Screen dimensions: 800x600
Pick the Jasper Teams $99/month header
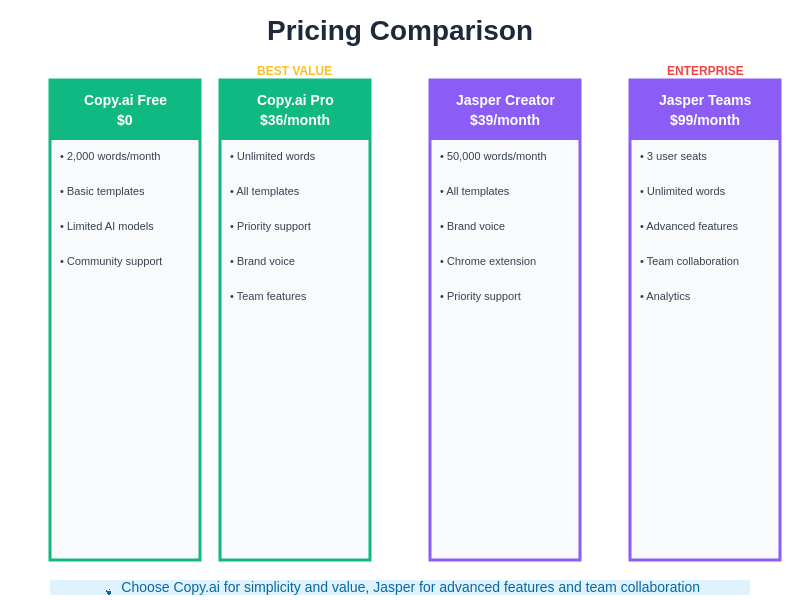(705, 110)
